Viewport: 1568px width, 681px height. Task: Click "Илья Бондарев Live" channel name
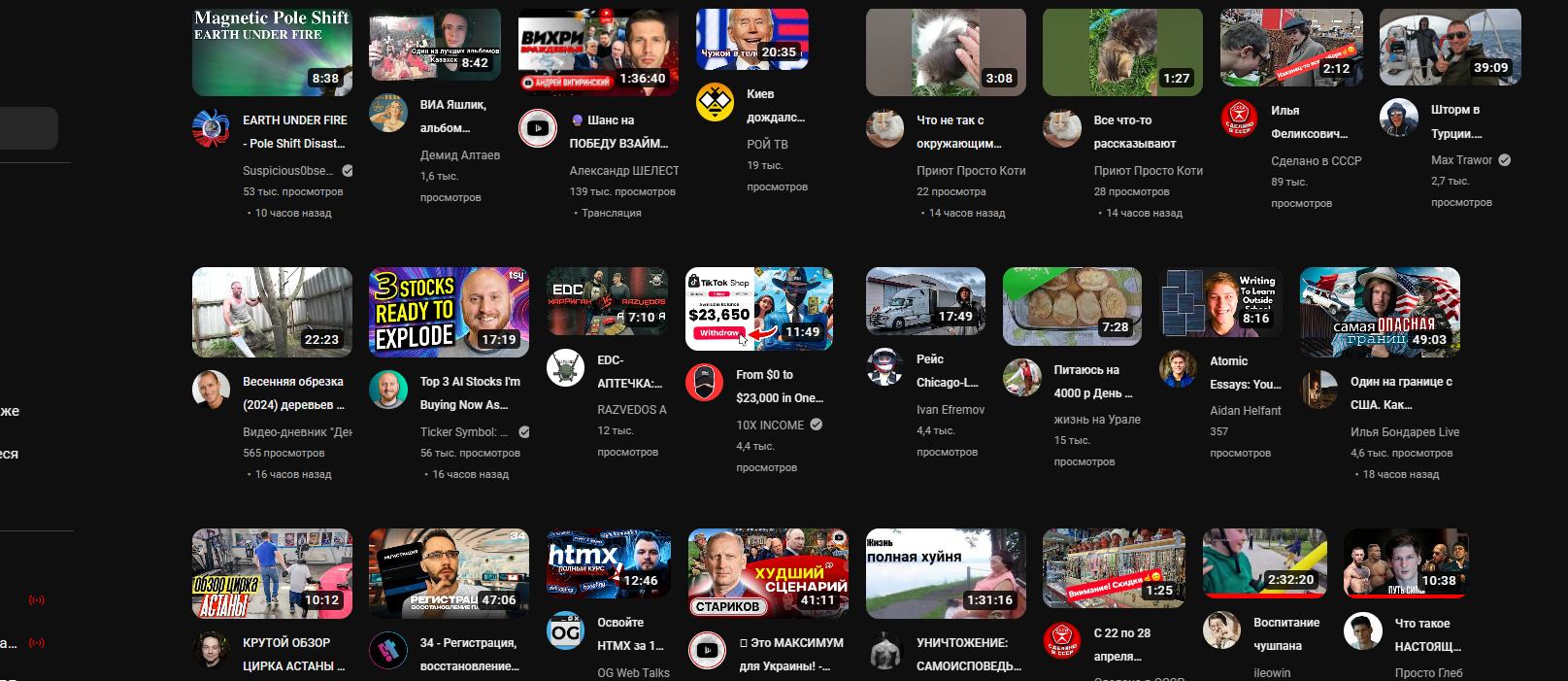tap(1405, 431)
